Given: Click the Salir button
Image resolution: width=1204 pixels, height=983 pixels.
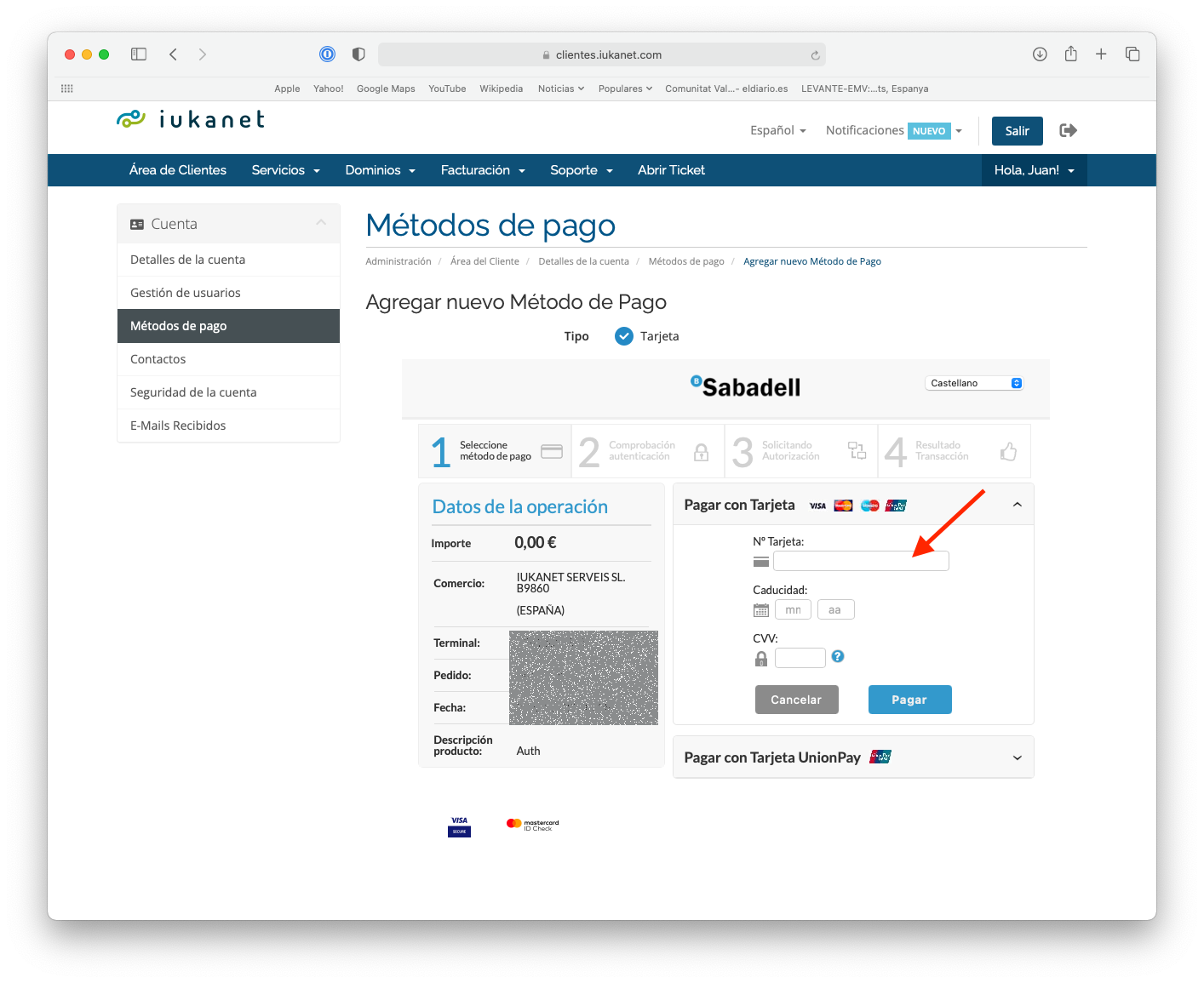Looking at the screenshot, I should click(x=1018, y=131).
